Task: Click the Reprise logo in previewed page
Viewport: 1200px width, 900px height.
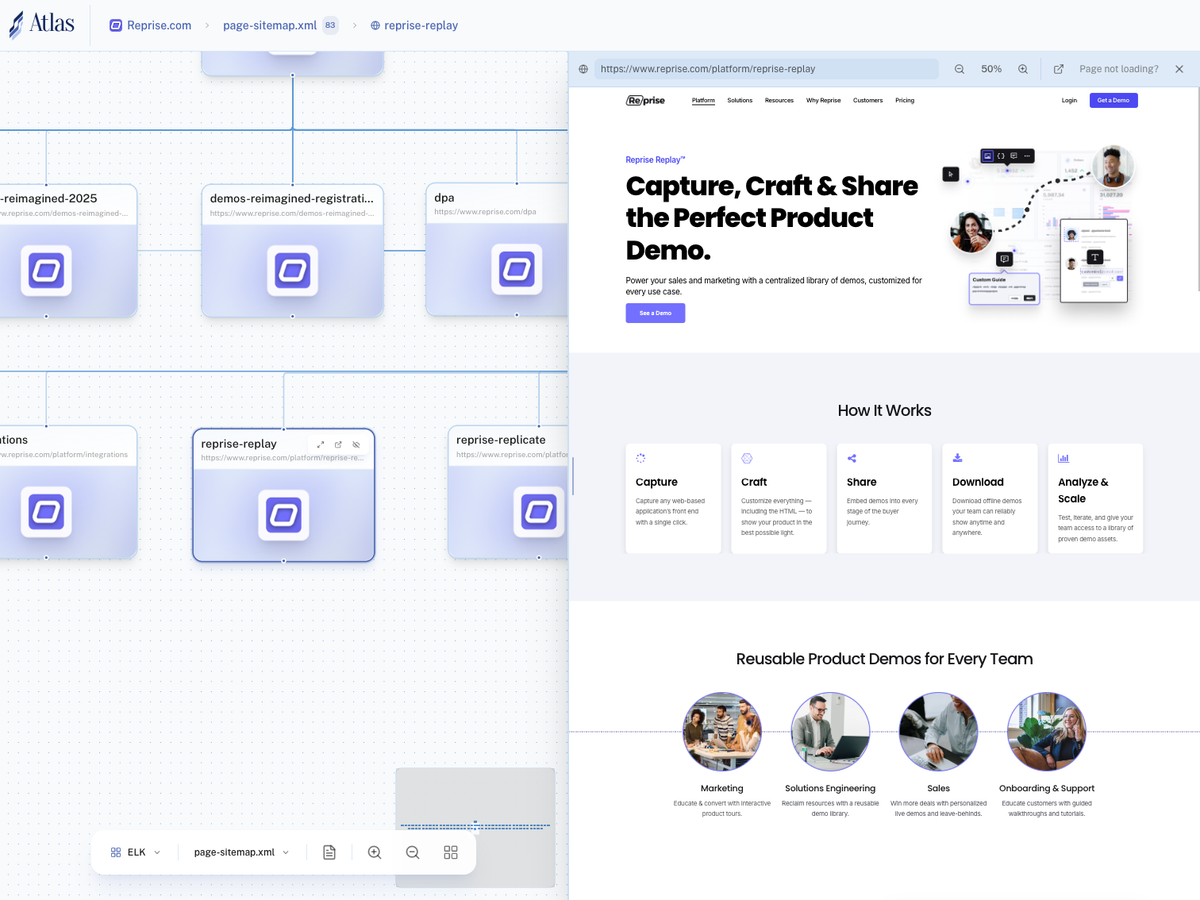Action: point(645,100)
